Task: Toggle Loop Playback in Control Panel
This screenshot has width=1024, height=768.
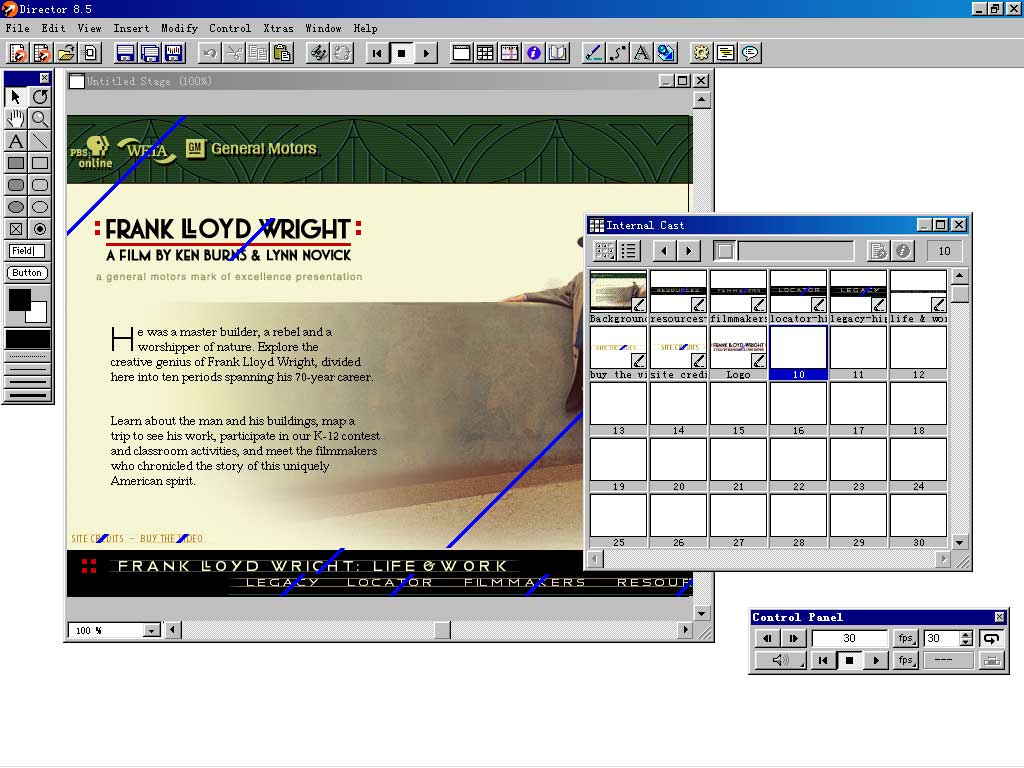Action: 991,639
